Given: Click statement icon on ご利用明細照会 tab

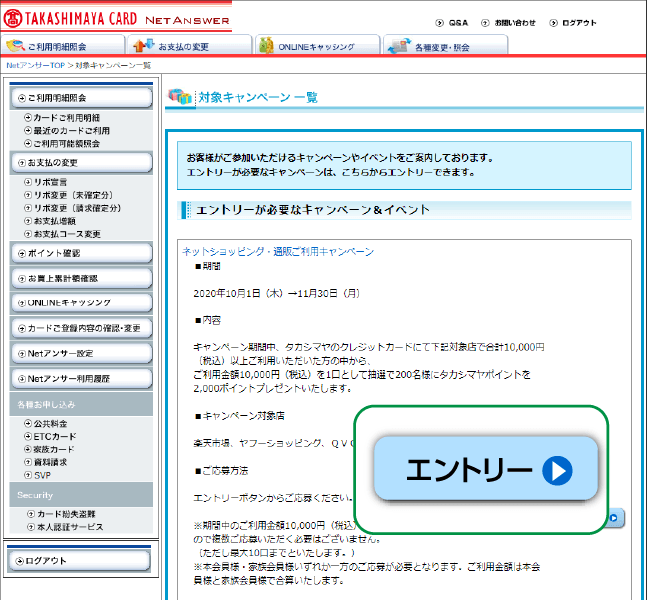Looking at the screenshot, I should pyautogui.click(x=15, y=46).
